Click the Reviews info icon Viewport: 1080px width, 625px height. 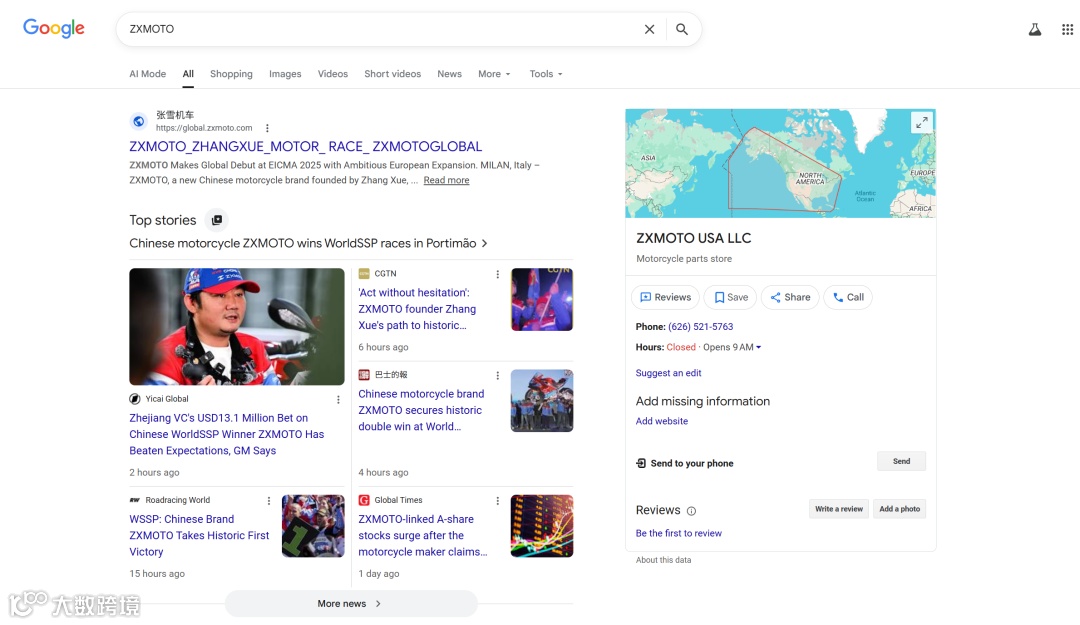click(x=692, y=511)
